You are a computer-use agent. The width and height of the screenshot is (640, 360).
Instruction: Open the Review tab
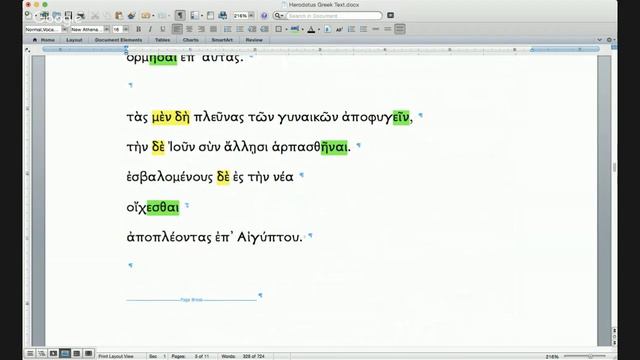(254, 40)
